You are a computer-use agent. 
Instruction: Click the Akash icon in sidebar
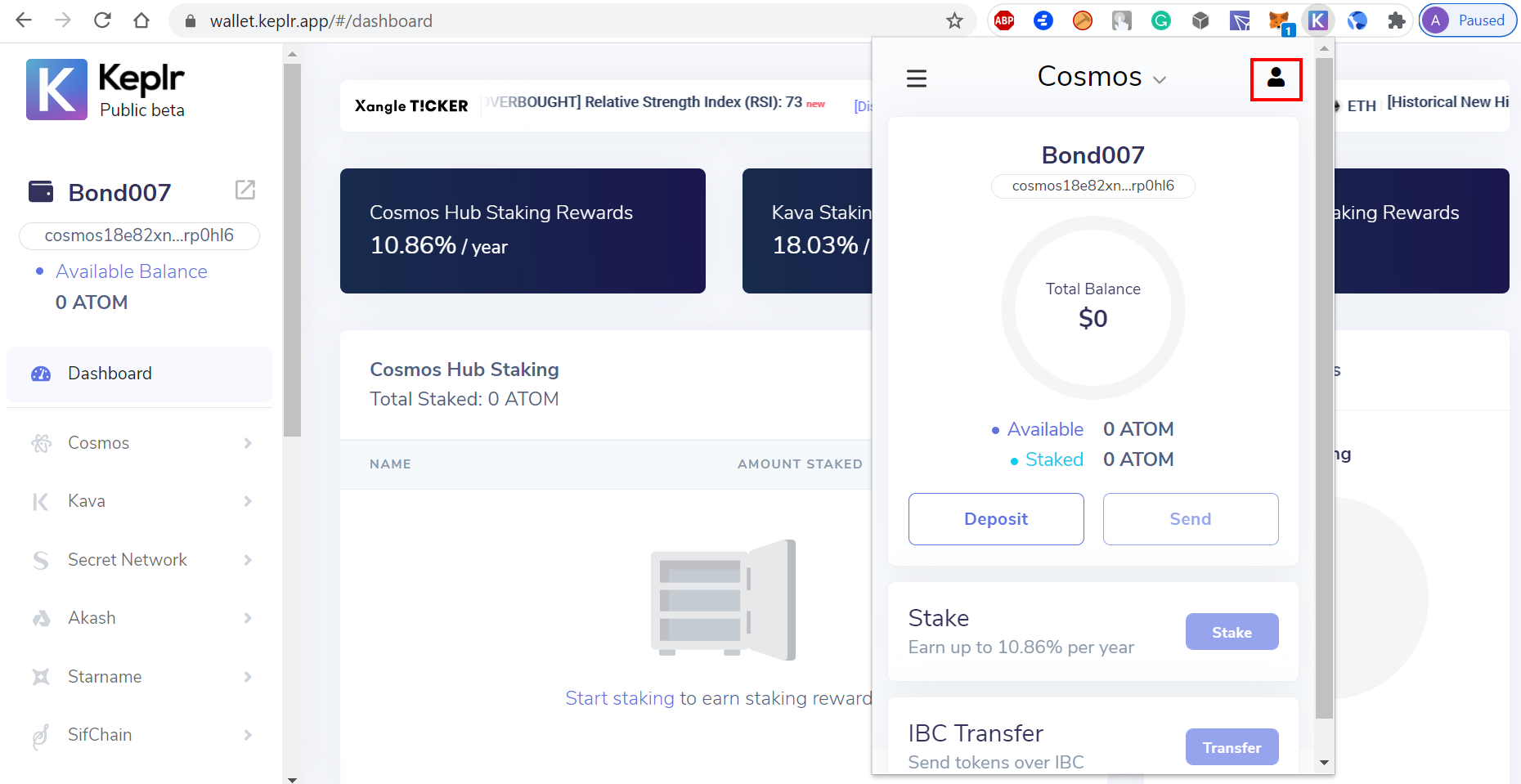[x=41, y=618]
